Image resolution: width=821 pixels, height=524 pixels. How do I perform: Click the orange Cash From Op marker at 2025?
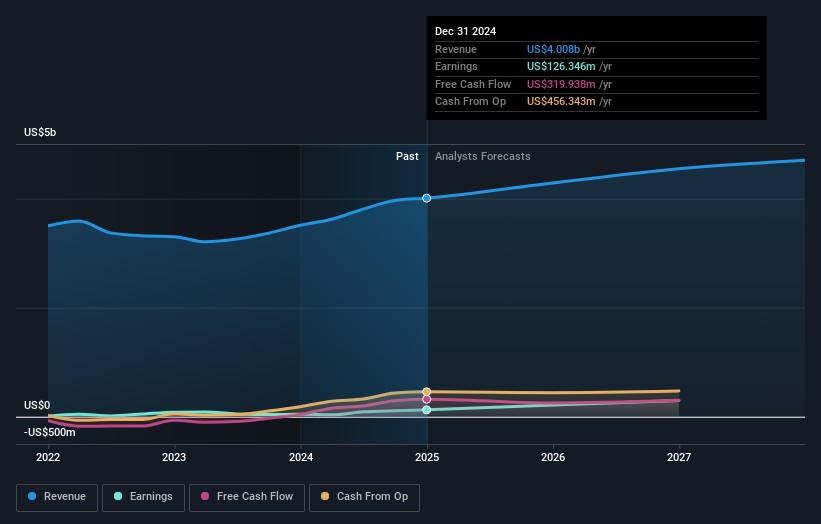[x=427, y=392]
